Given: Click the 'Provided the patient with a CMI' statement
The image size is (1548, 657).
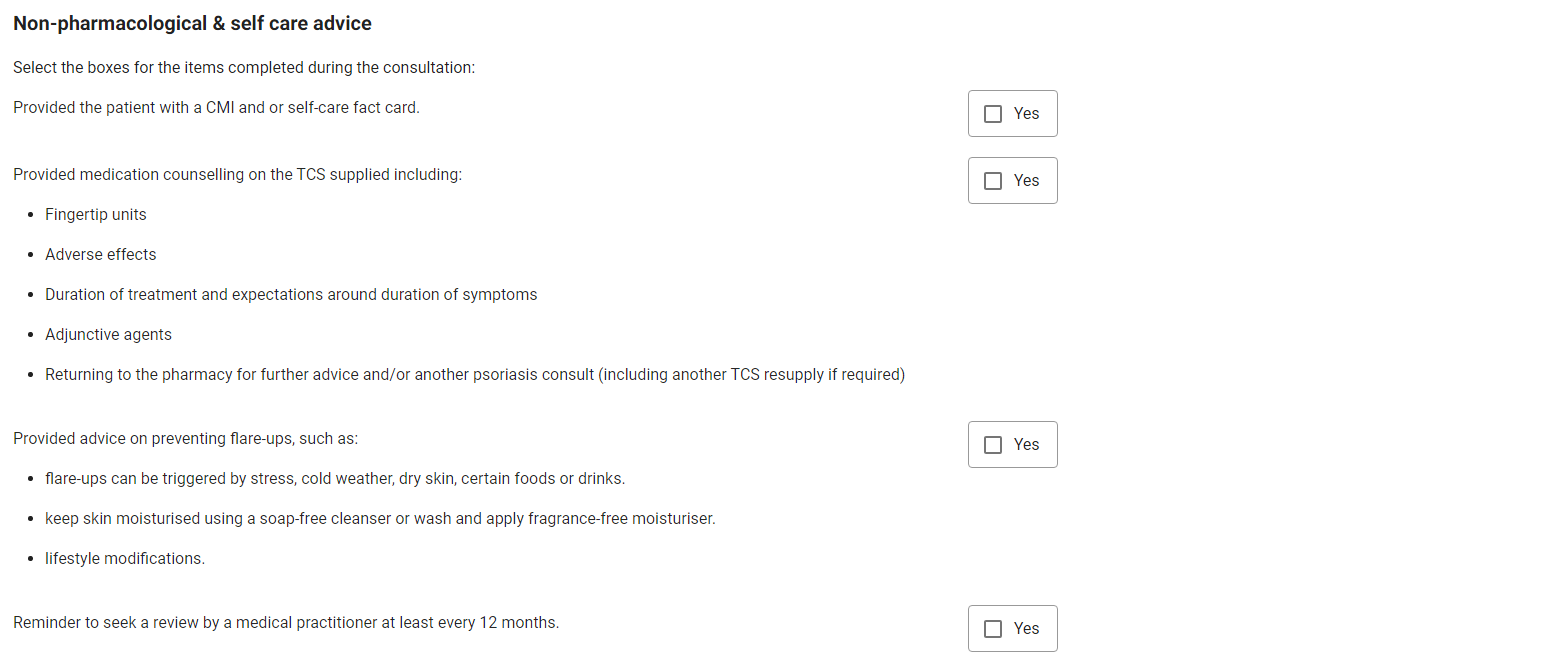Looking at the screenshot, I should (x=216, y=108).
